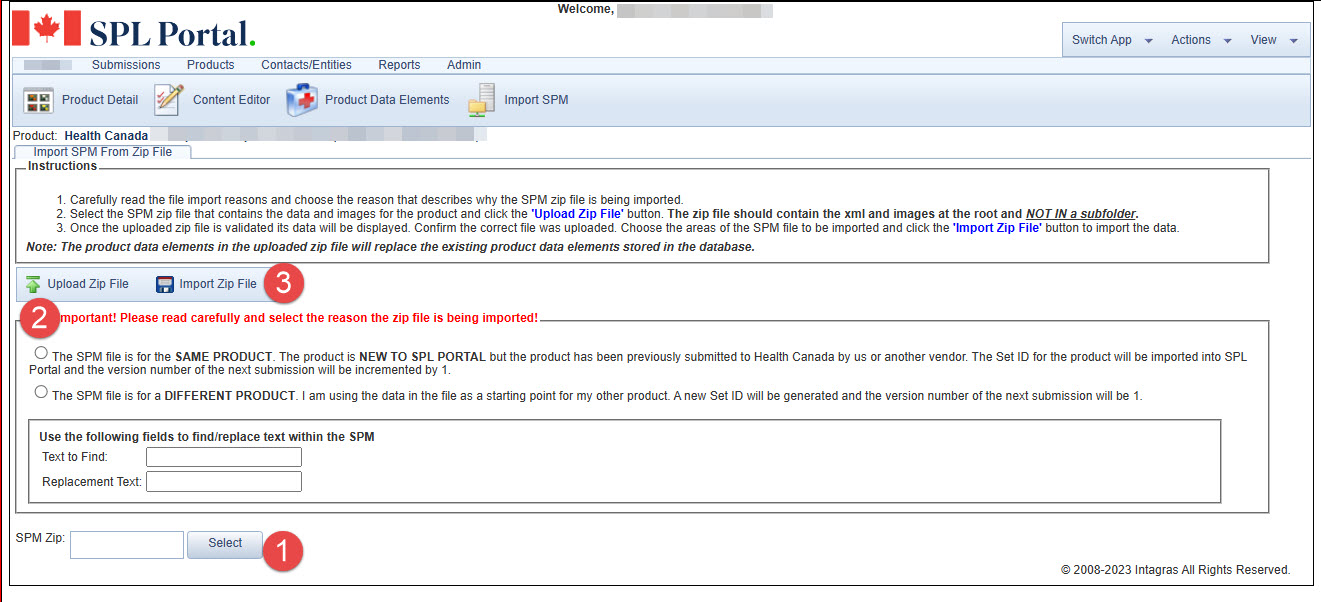Click the Product Data Elements icon
This screenshot has height=602, width=1321.
click(x=302, y=100)
